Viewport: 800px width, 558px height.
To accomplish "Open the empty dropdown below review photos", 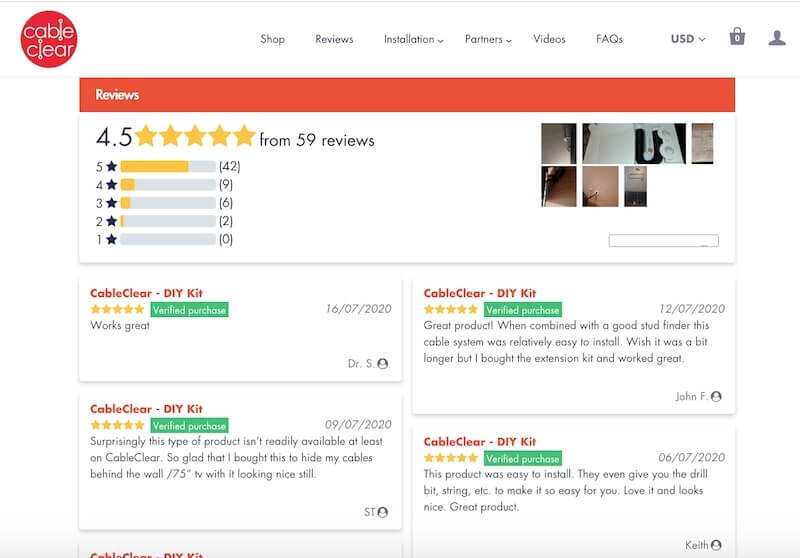I will (x=663, y=240).
